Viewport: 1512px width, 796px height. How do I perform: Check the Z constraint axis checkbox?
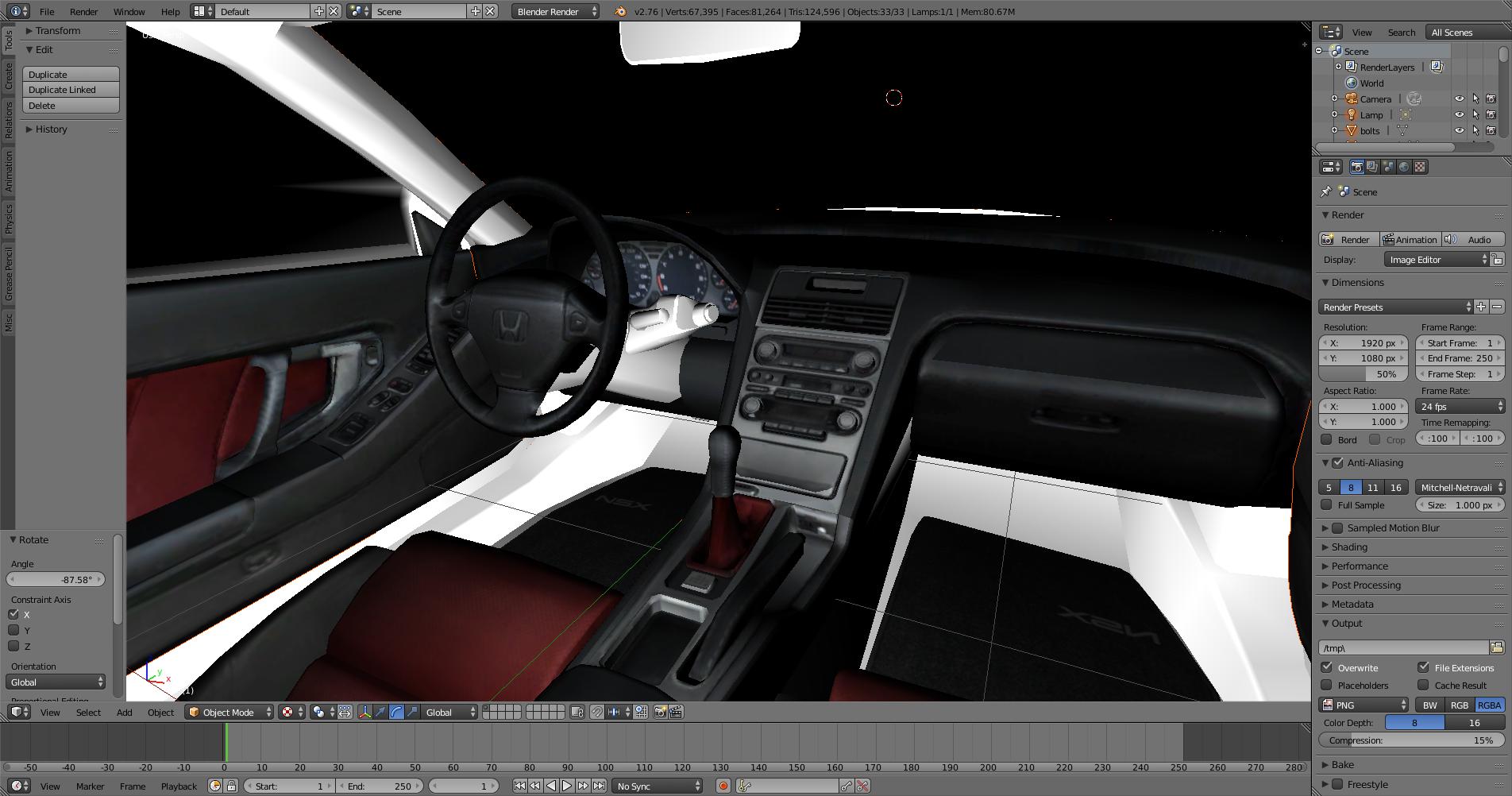13,646
